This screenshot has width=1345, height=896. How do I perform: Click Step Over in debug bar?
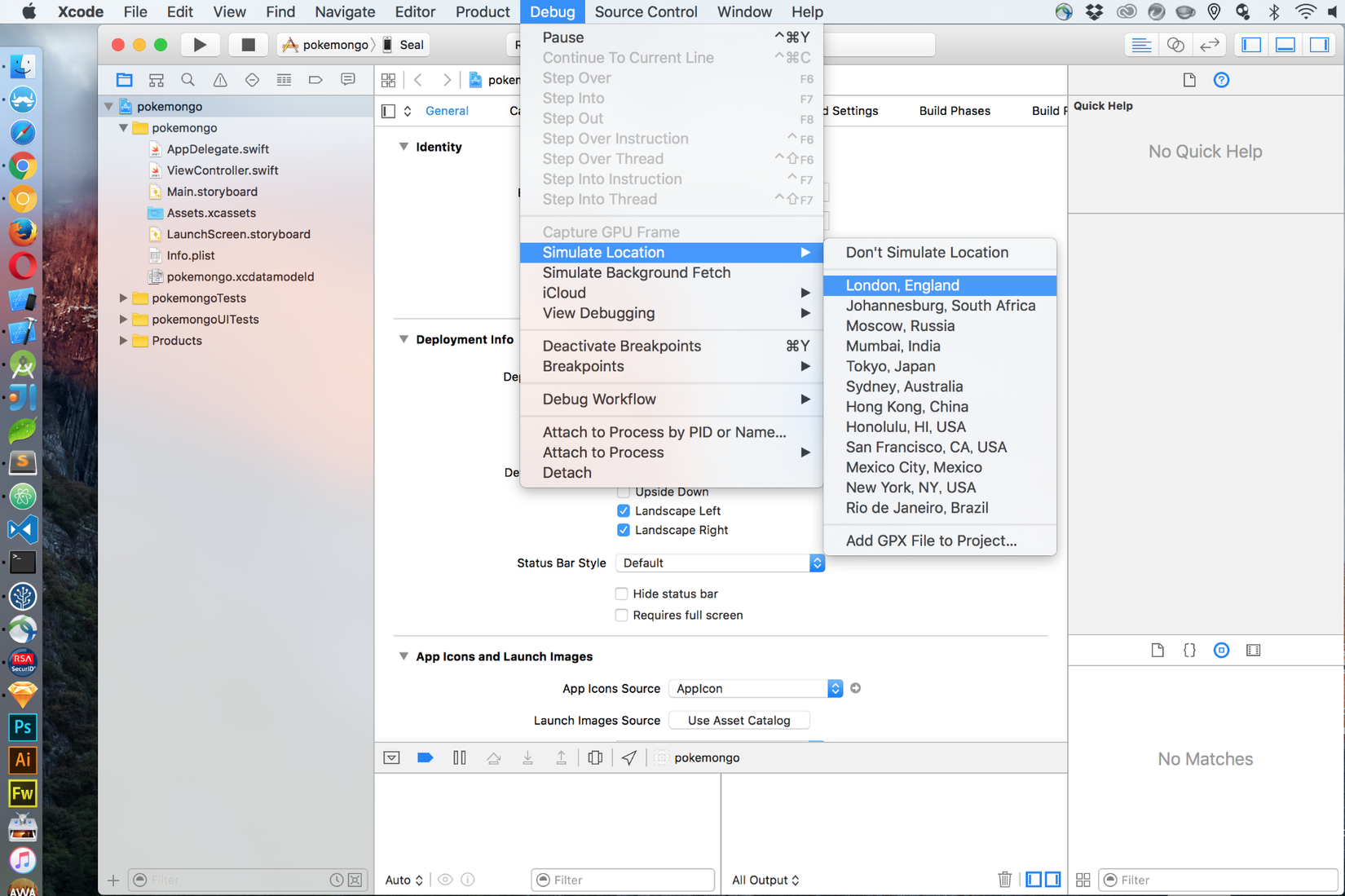(494, 757)
